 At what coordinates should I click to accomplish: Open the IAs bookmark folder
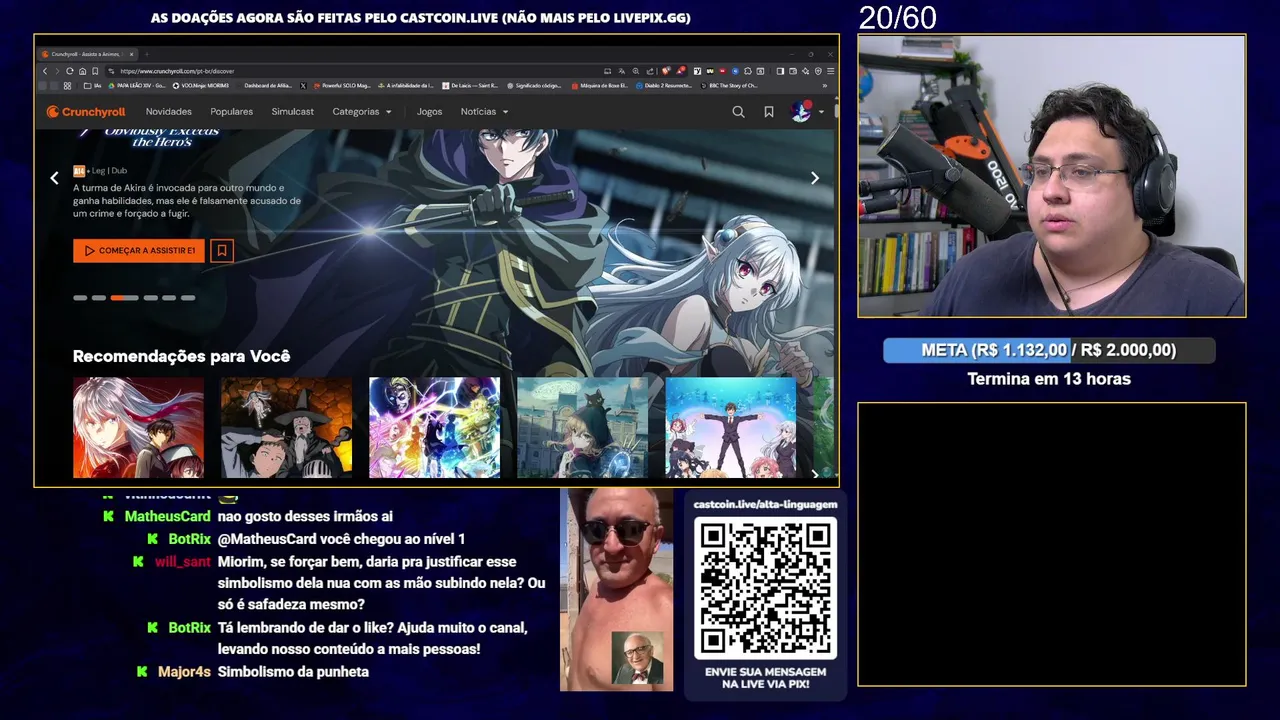(x=92, y=86)
